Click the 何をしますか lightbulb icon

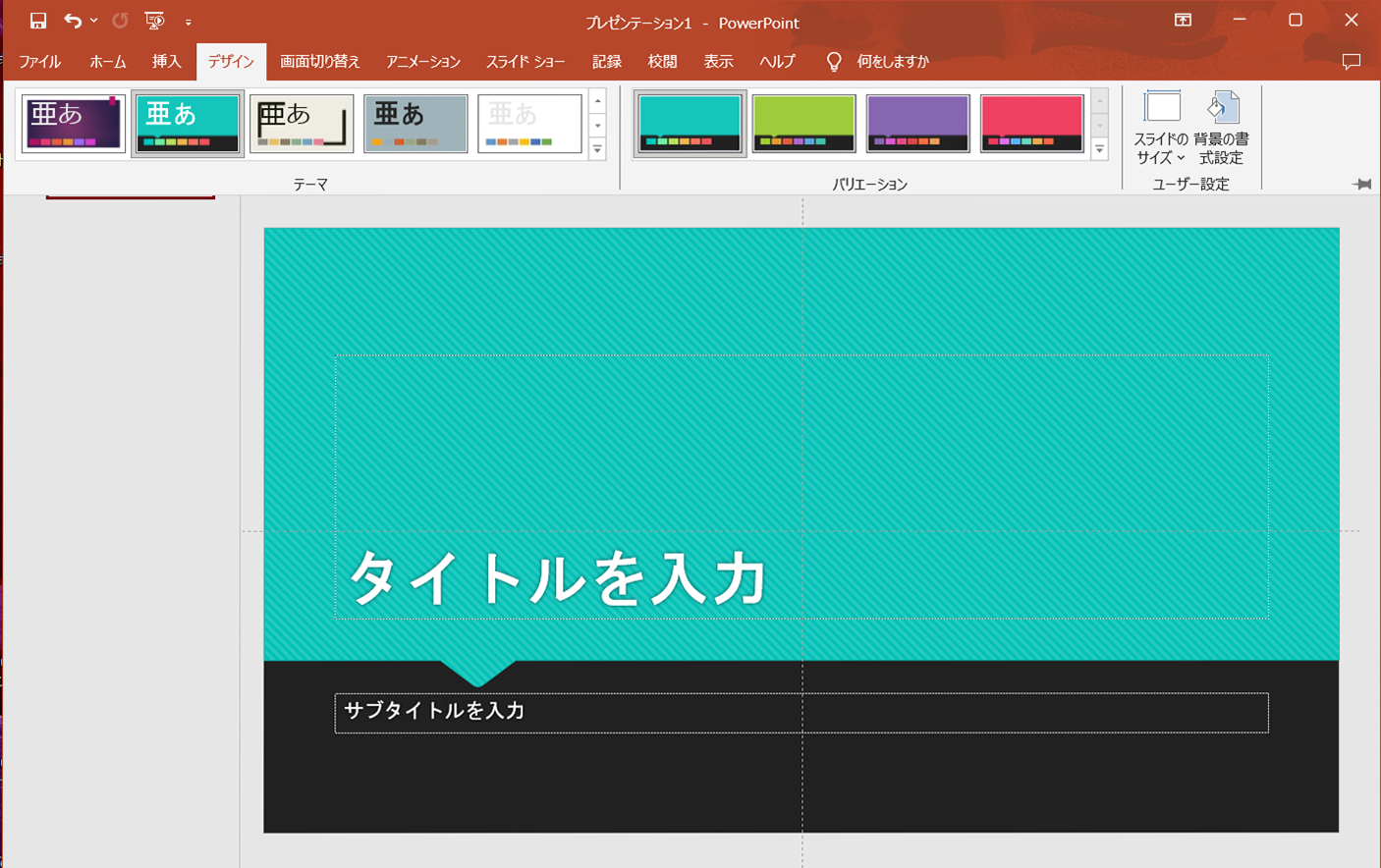[x=834, y=61]
